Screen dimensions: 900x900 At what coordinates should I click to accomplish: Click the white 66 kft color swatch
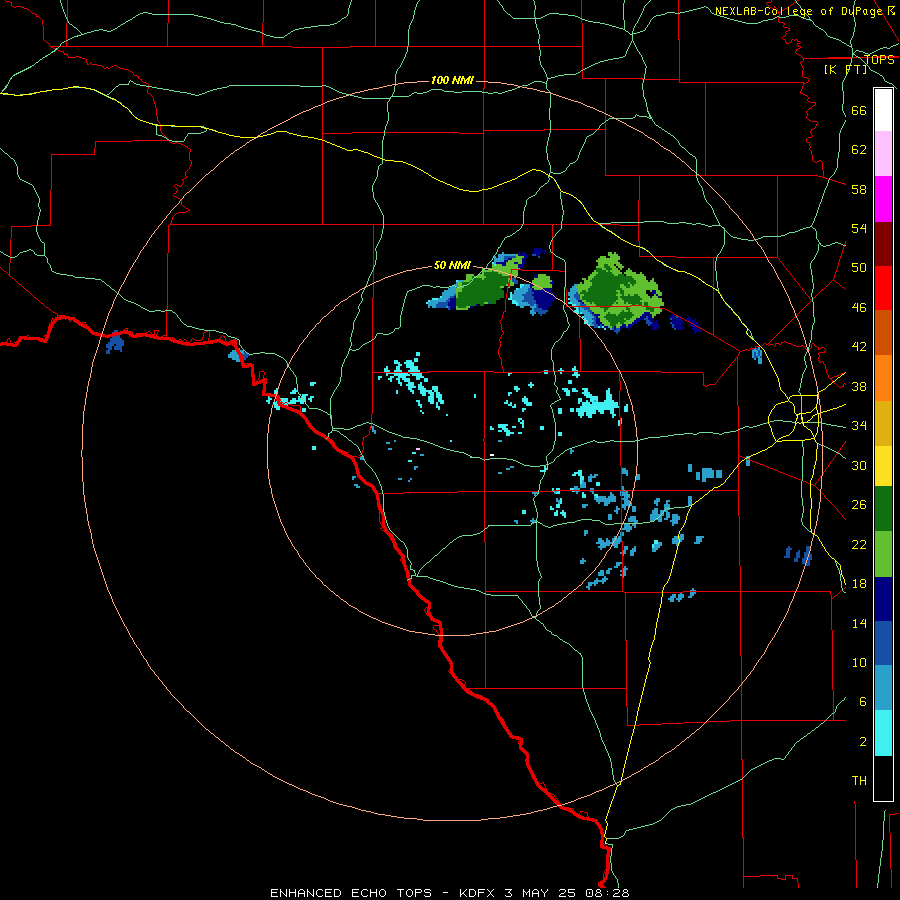(883, 110)
